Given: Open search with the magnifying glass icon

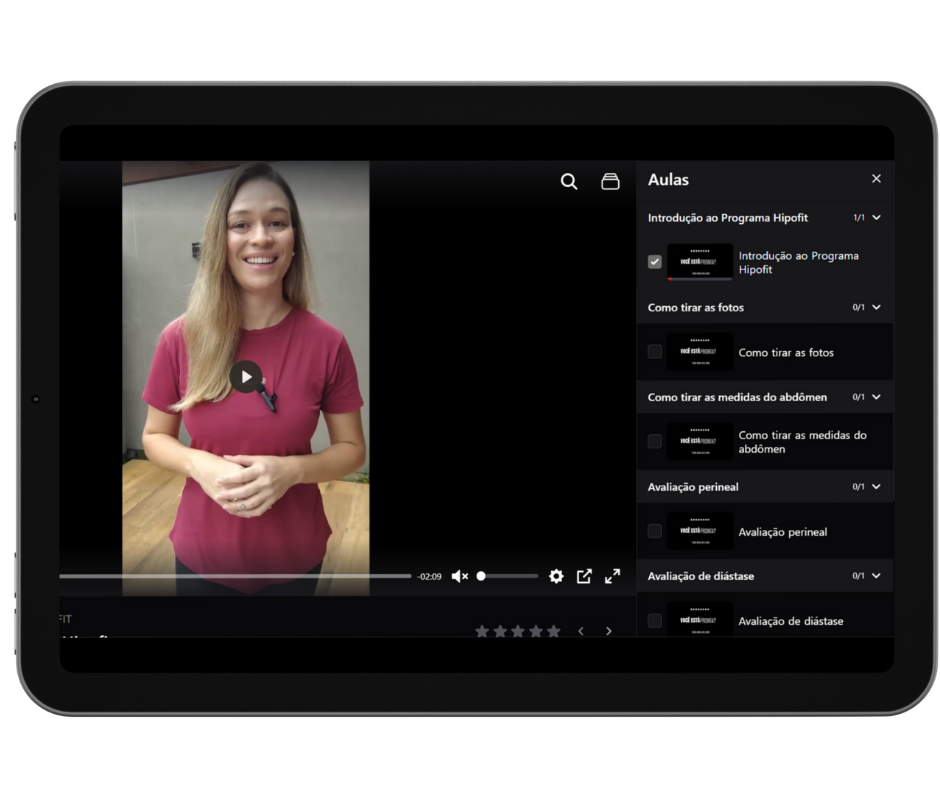Looking at the screenshot, I should [x=569, y=181].
